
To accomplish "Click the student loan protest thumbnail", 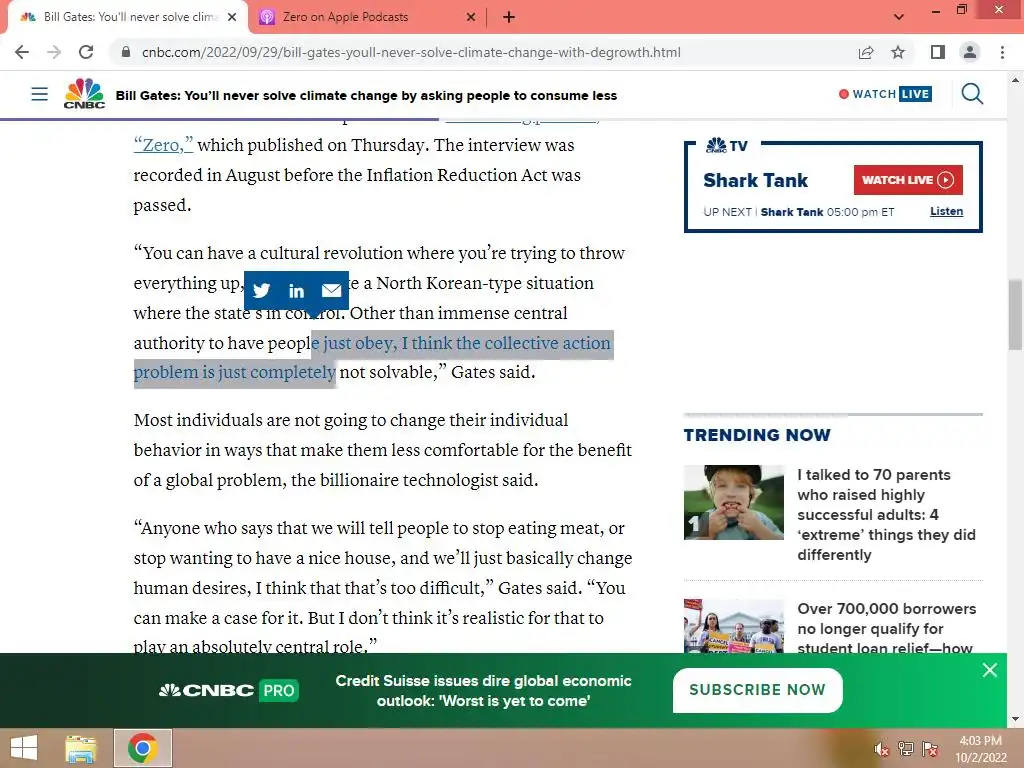I will pos(733,626).
